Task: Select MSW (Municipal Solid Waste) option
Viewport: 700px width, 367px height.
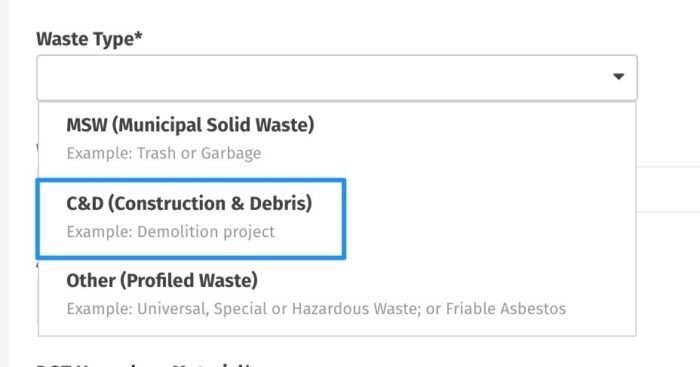Action: (337, 138)
